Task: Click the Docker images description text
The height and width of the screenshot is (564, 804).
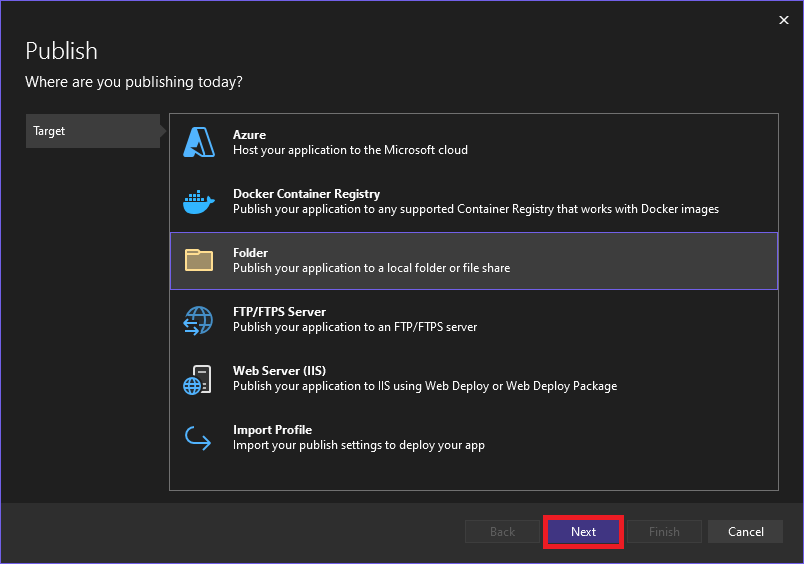Action: (476, 209)
